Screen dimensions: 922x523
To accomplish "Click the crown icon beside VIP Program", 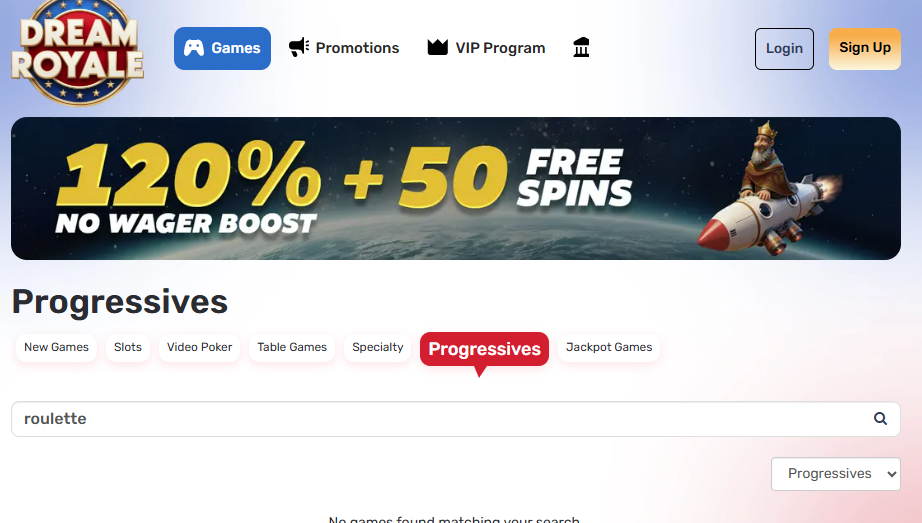I will [x=437, y=48].
